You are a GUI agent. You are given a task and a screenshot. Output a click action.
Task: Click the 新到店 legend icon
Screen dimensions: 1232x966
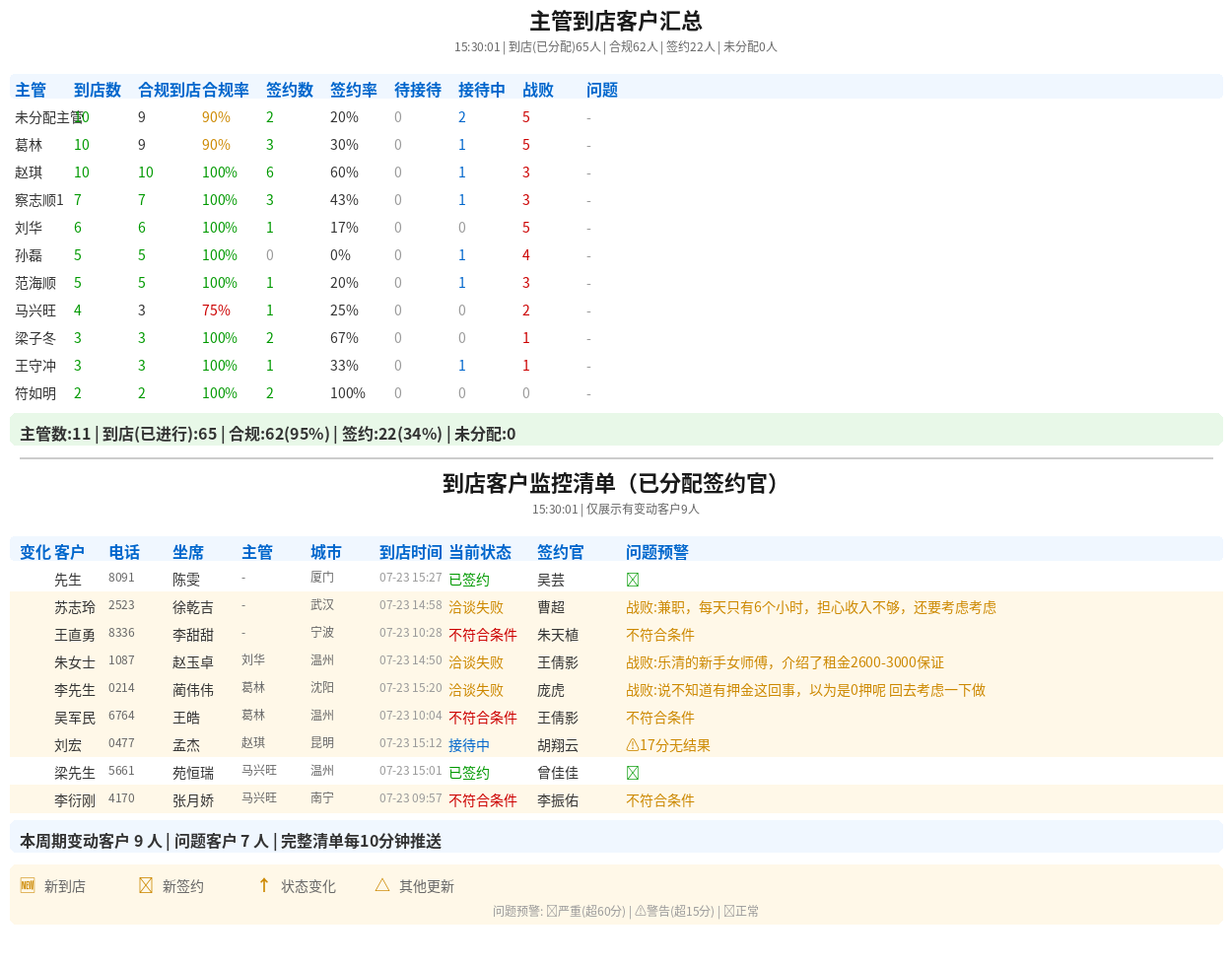(x=28, y=885)
